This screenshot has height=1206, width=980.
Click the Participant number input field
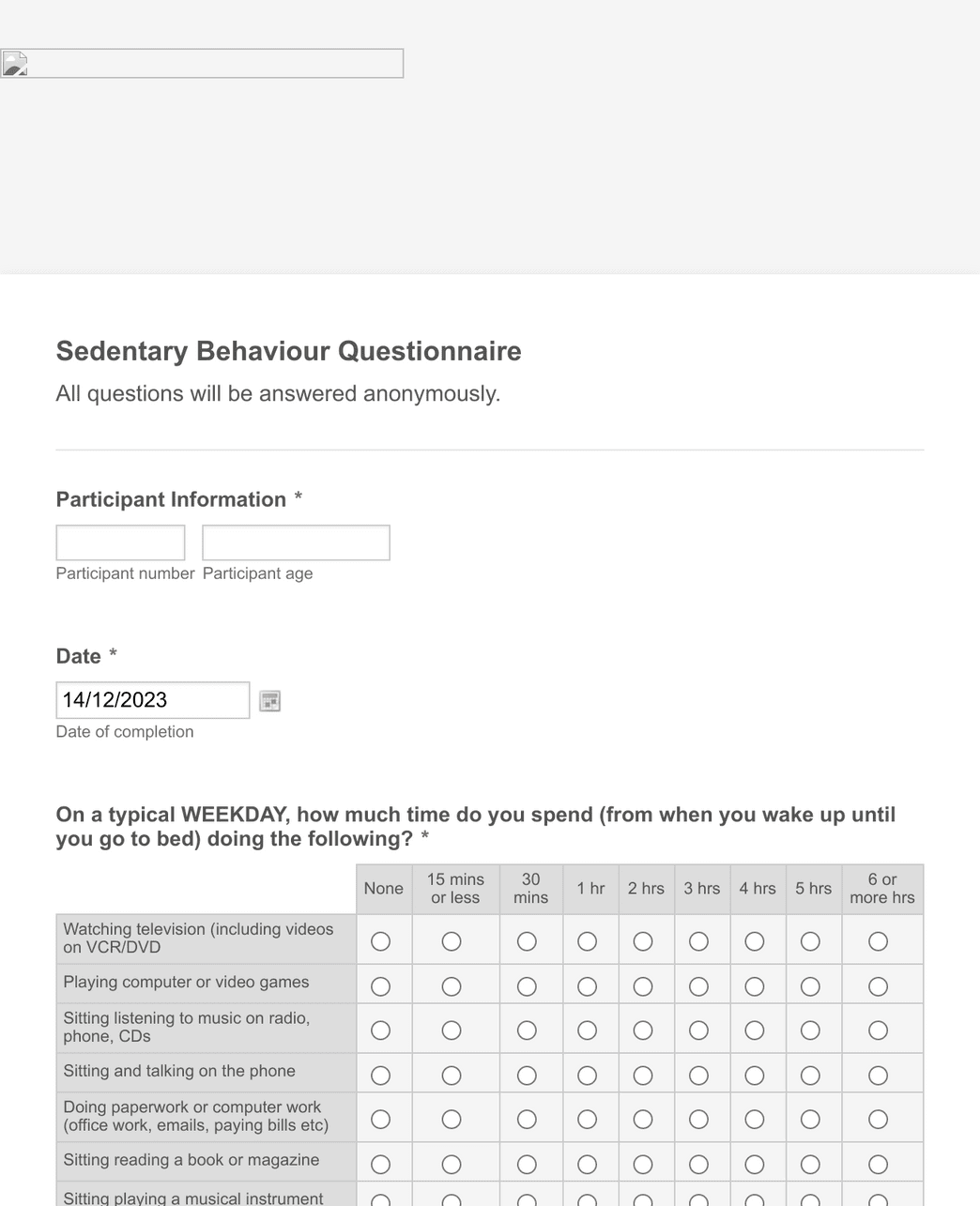pos(120,542)
